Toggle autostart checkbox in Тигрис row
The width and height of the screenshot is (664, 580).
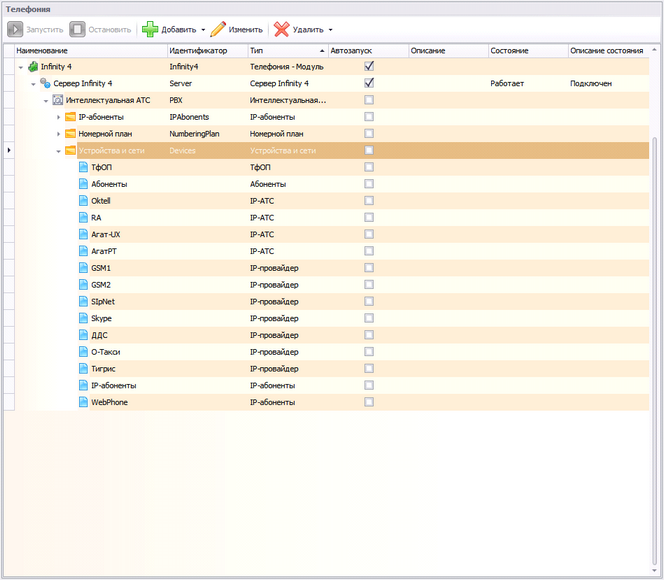[369, 368]
